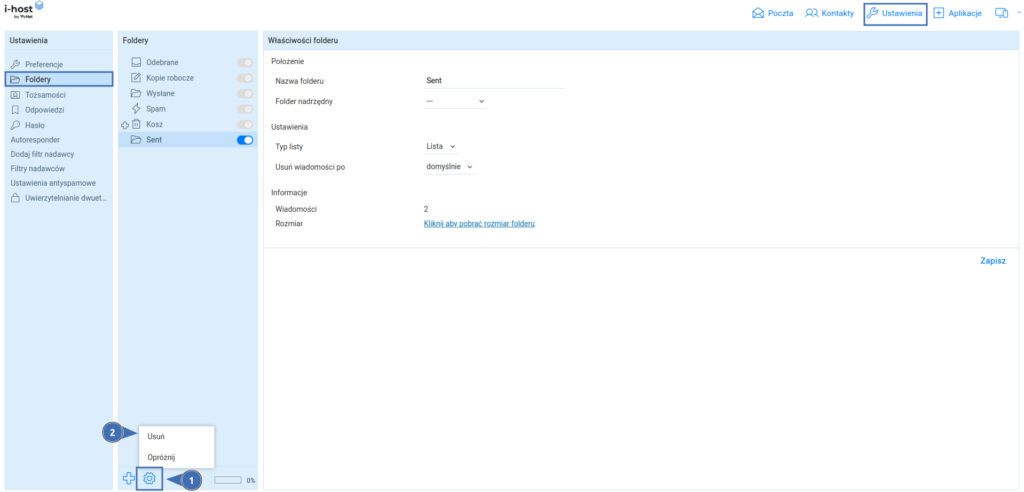Open the Aplikacje plus icon
The width and height of the screenshot is (1024, 492).
pyautogui.click(x=939, y=13)
